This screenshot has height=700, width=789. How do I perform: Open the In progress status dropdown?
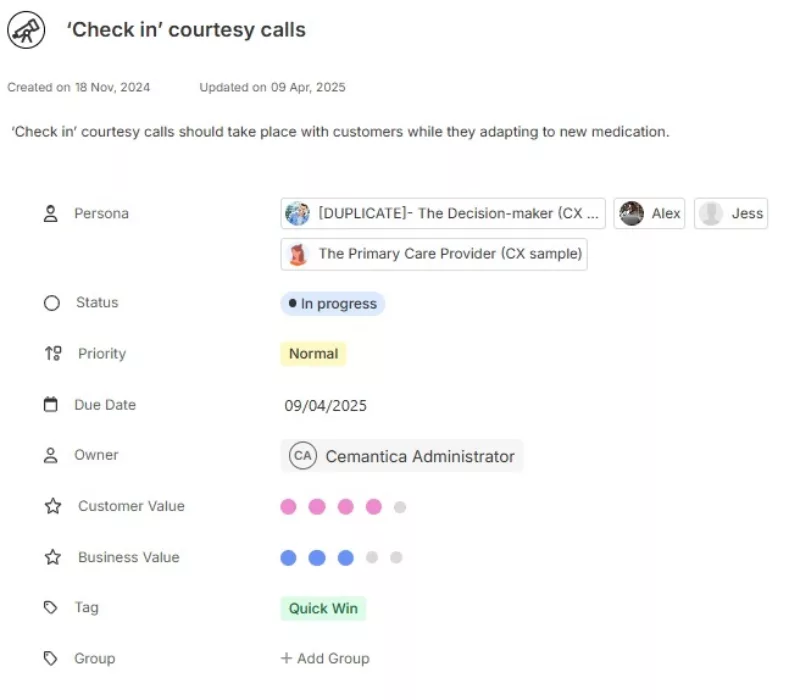click(332, 304)
